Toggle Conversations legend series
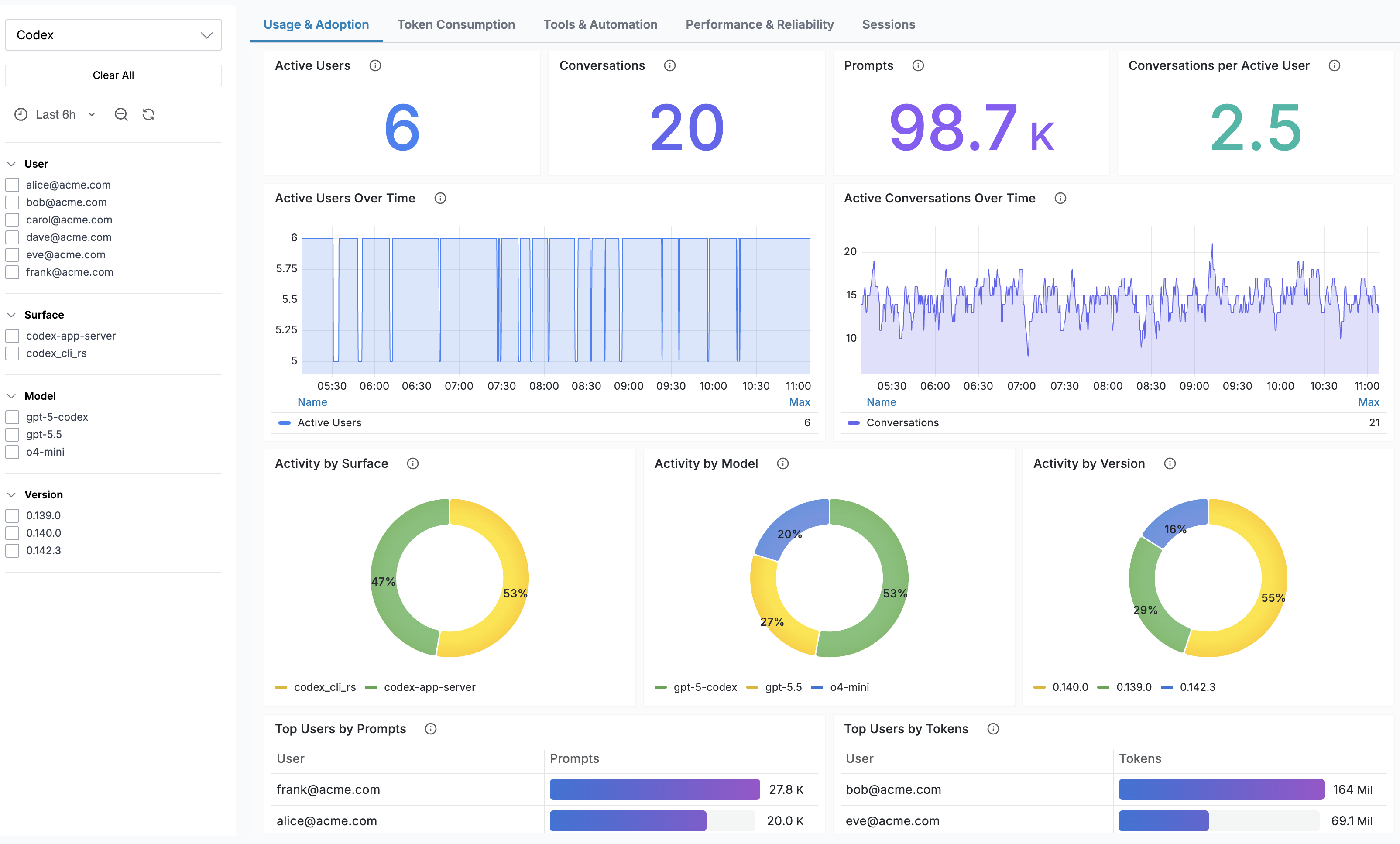This screenshot has height=844, width=1400. tap(902, 422)
